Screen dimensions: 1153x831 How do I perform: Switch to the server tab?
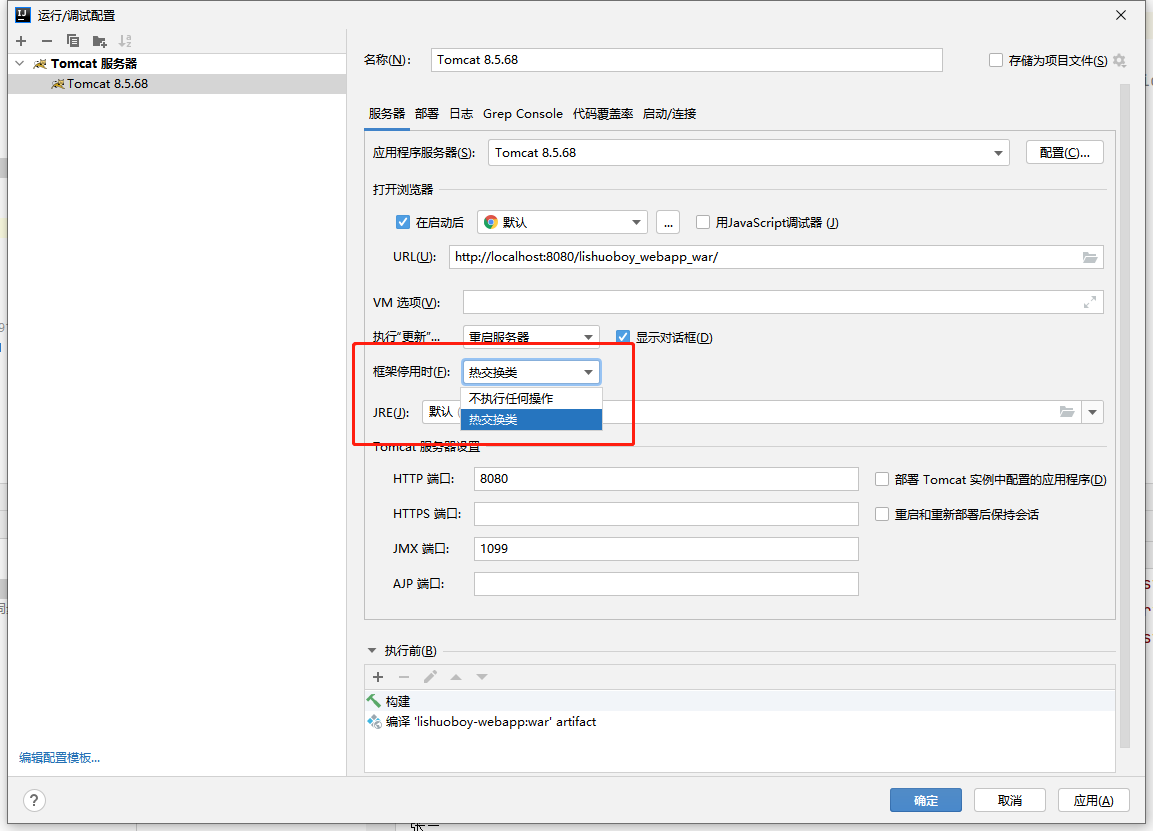(x=387, y=113)
